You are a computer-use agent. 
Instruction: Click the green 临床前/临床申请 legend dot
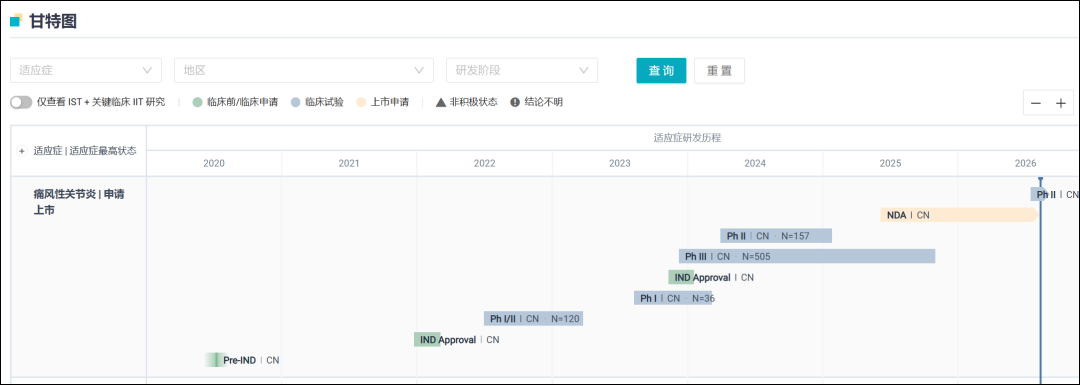(x=198, y=103)
